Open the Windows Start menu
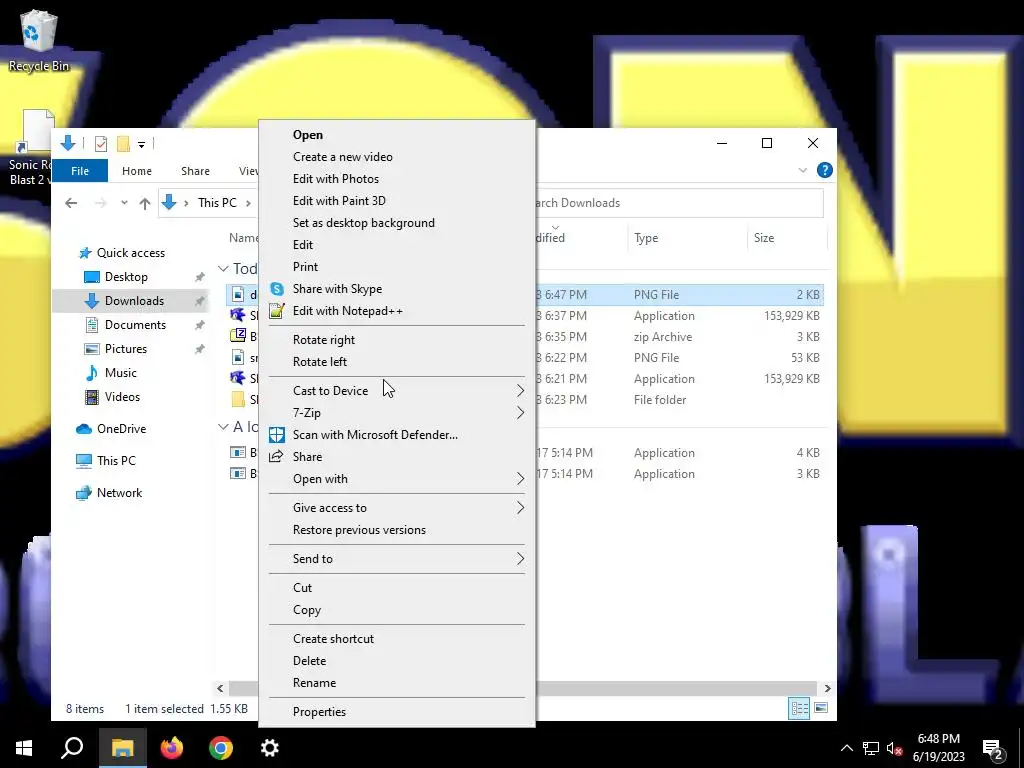This screenshot has height=768, width=1024. (24, 748)
